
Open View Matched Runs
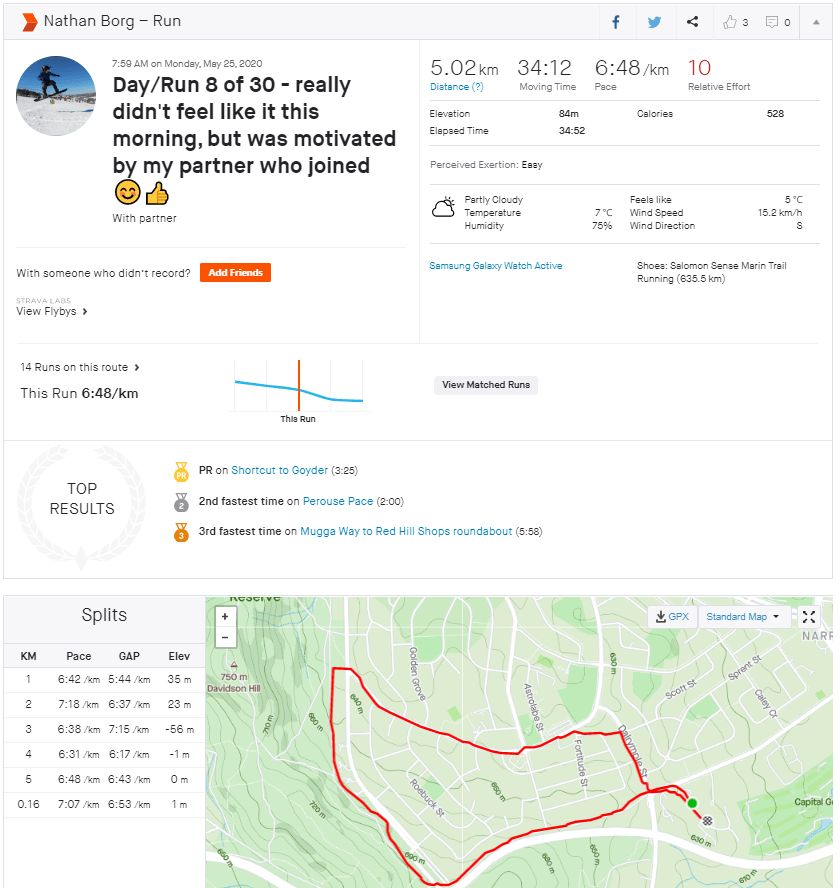click(x=486, y=385)
